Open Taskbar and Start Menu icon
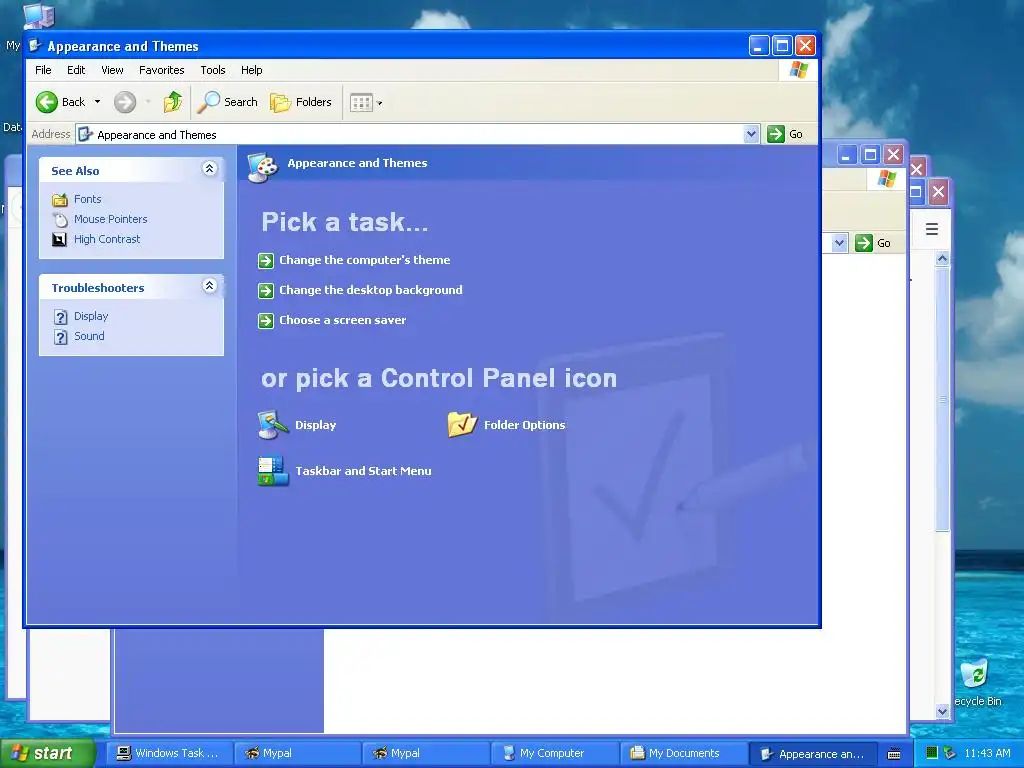 [272, 471]
